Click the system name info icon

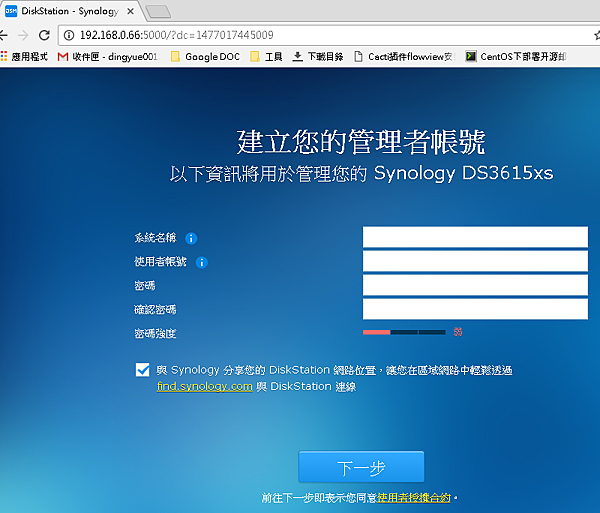point(191,238)
